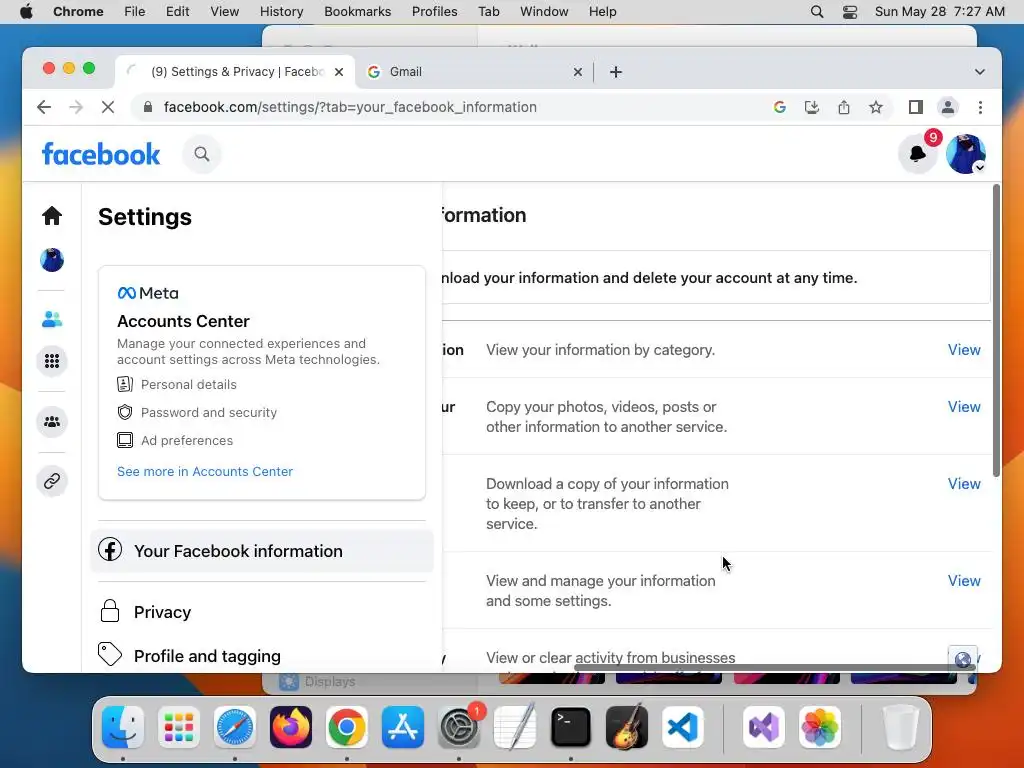Close the Settings & Privacy tab
This screenshot has height=768, width=1024.
339,72
